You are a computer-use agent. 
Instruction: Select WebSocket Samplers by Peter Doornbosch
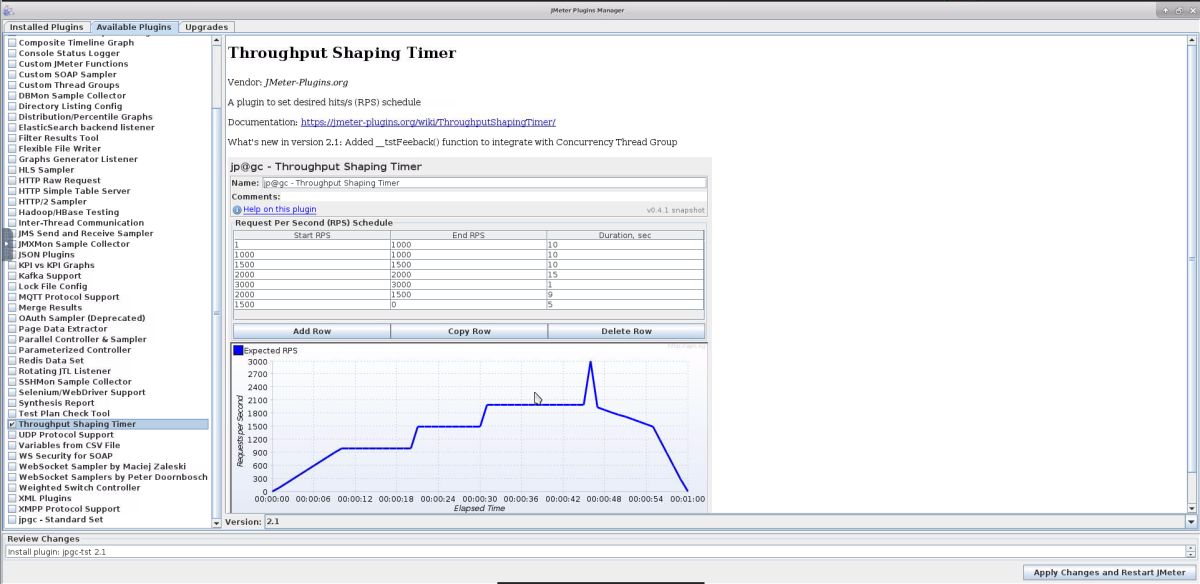point(113,477)
